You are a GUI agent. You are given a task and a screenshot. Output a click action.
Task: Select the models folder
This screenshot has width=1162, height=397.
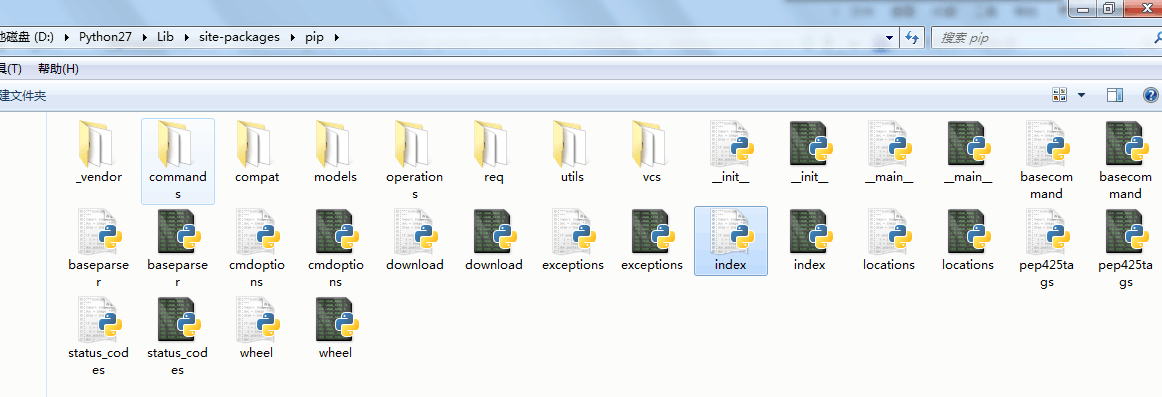click(336, 152)
